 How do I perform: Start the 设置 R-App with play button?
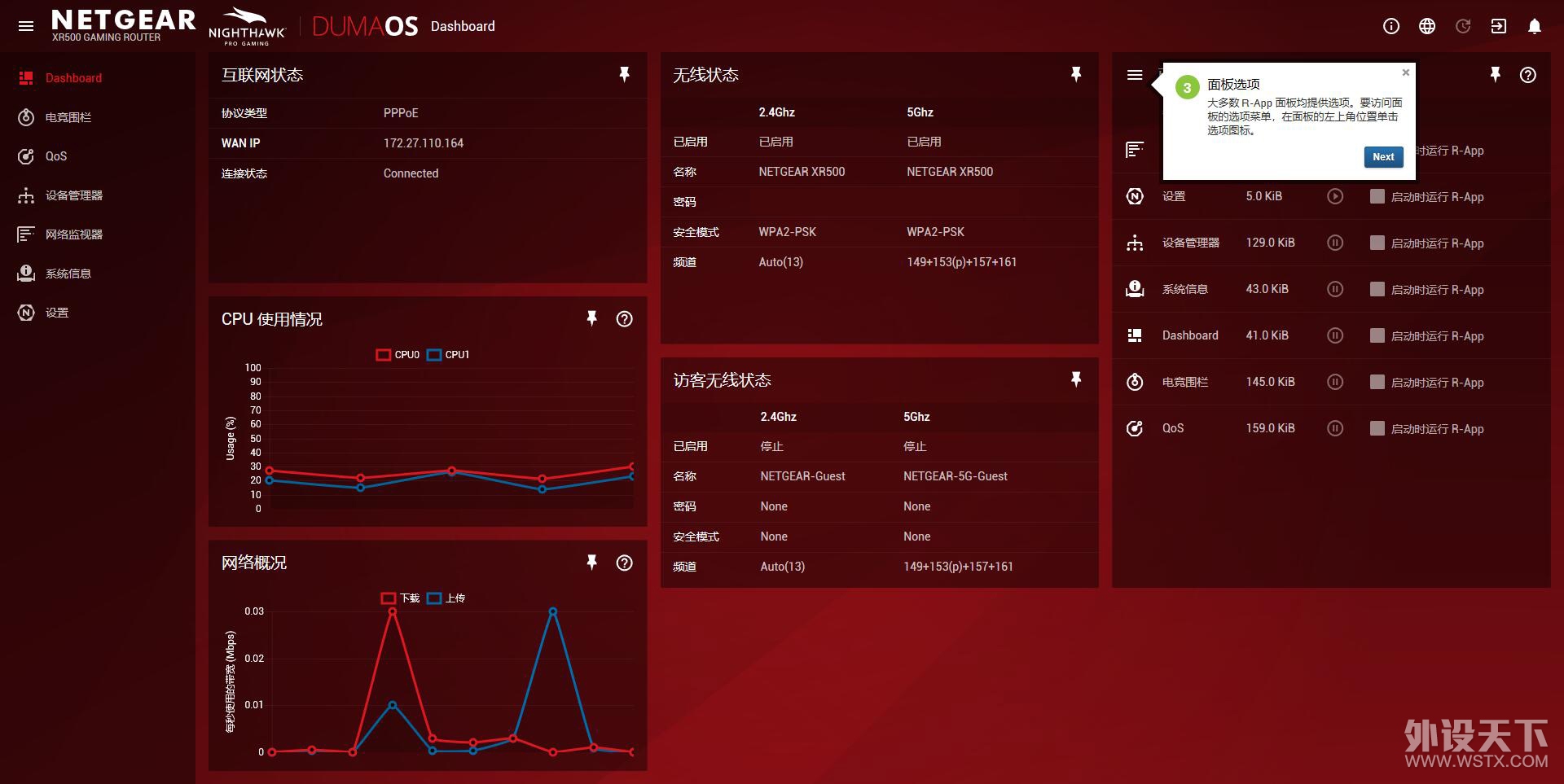tap(1335, 196)
